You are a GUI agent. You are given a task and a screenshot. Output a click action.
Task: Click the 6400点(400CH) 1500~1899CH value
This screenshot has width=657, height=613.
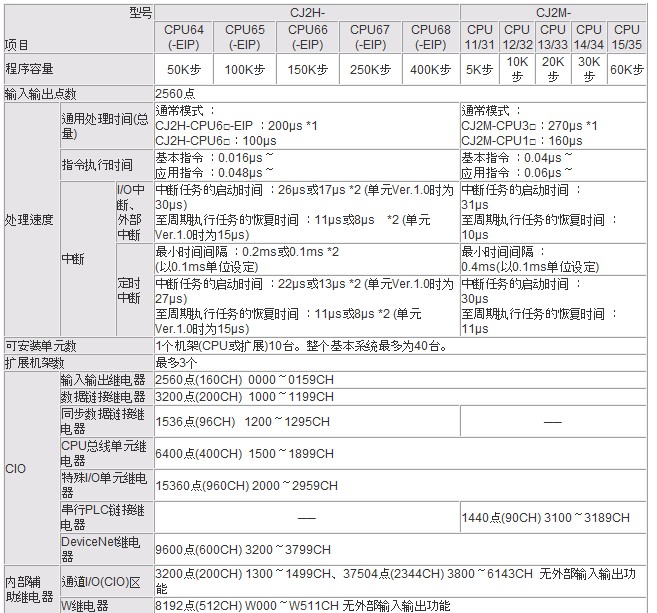245,453
